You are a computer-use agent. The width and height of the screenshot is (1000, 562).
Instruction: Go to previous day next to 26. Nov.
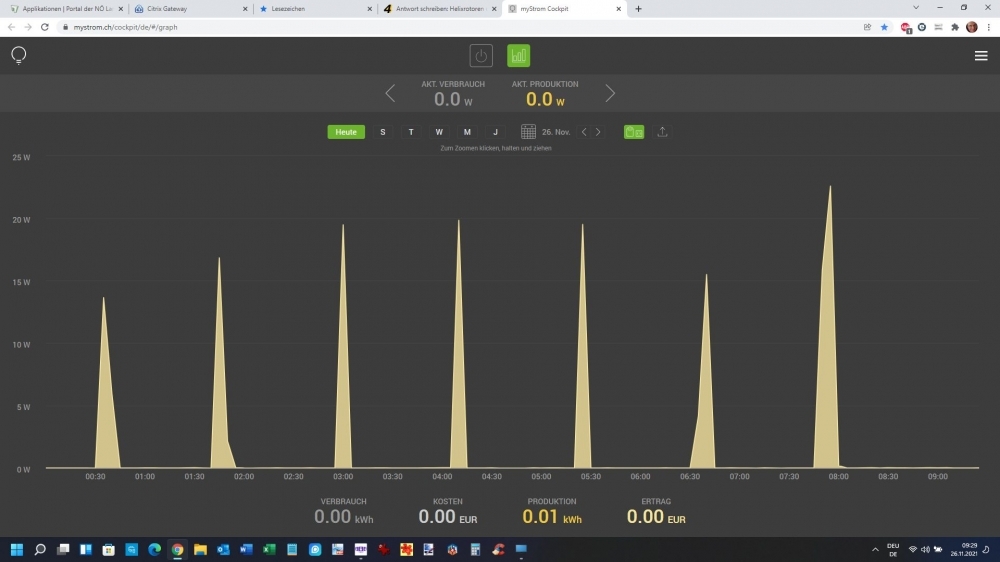[584, 132]
